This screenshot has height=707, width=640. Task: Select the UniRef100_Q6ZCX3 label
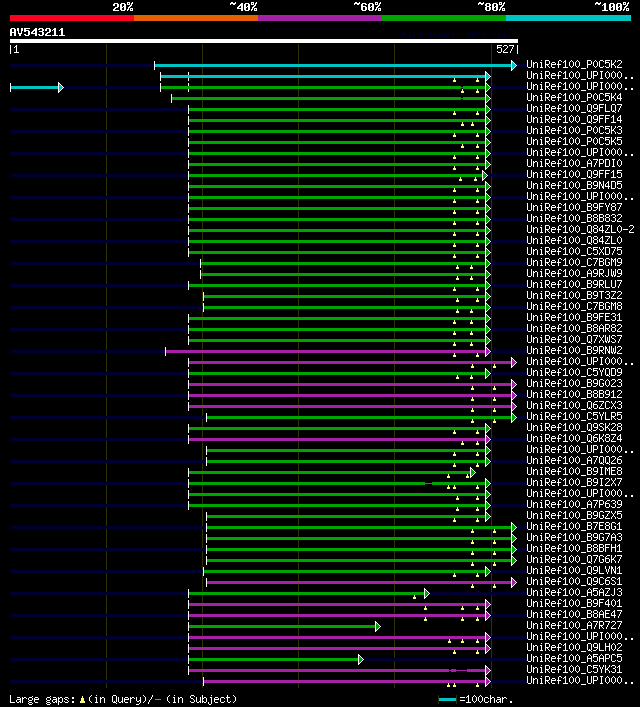[x=574, y=405]
